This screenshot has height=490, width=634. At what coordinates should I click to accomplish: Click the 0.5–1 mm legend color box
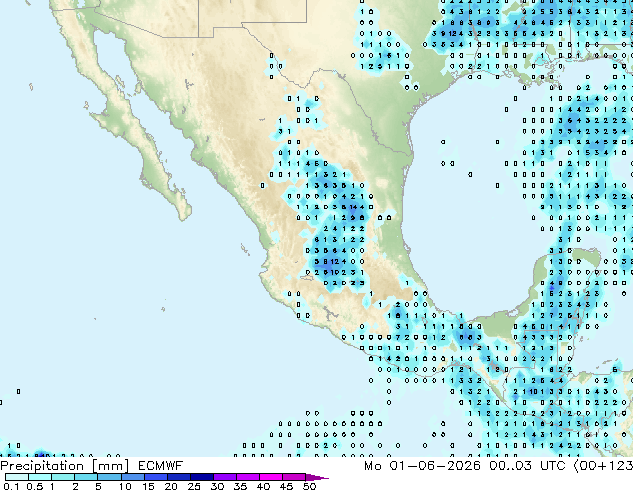[40, 477]
